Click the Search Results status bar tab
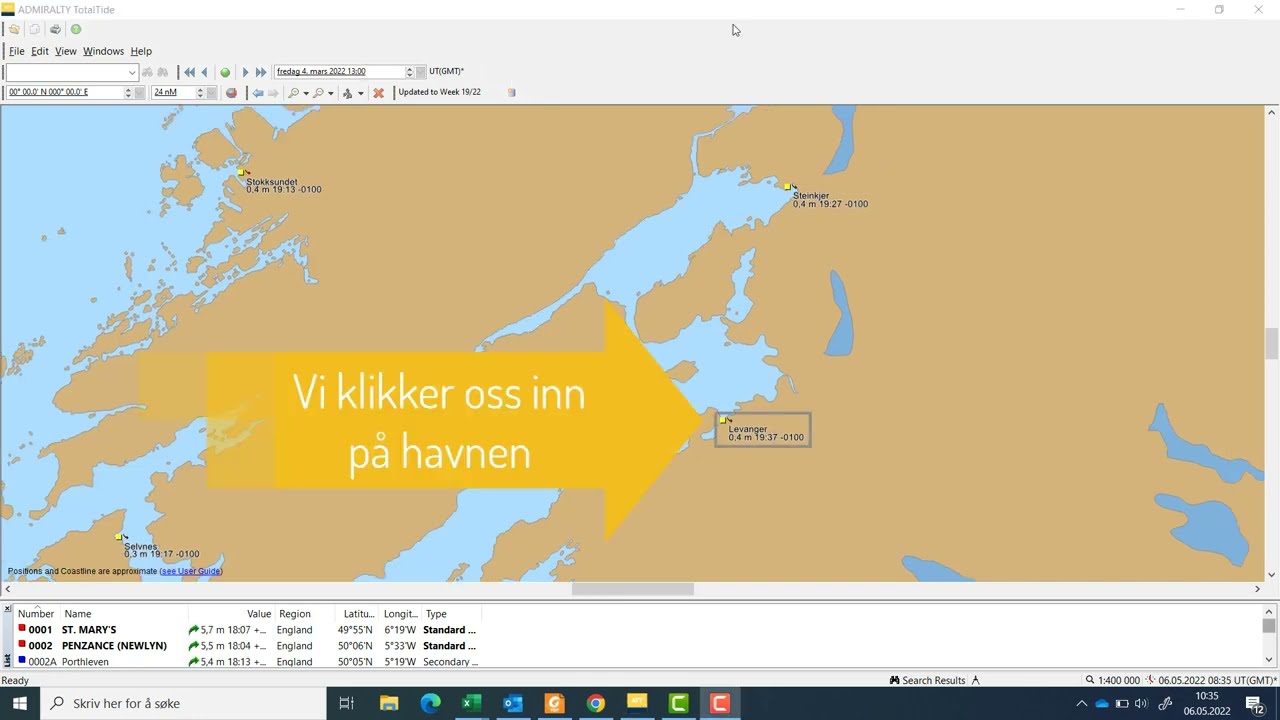The width and height of the screenshot is (1280, 720). pos(927,680)
